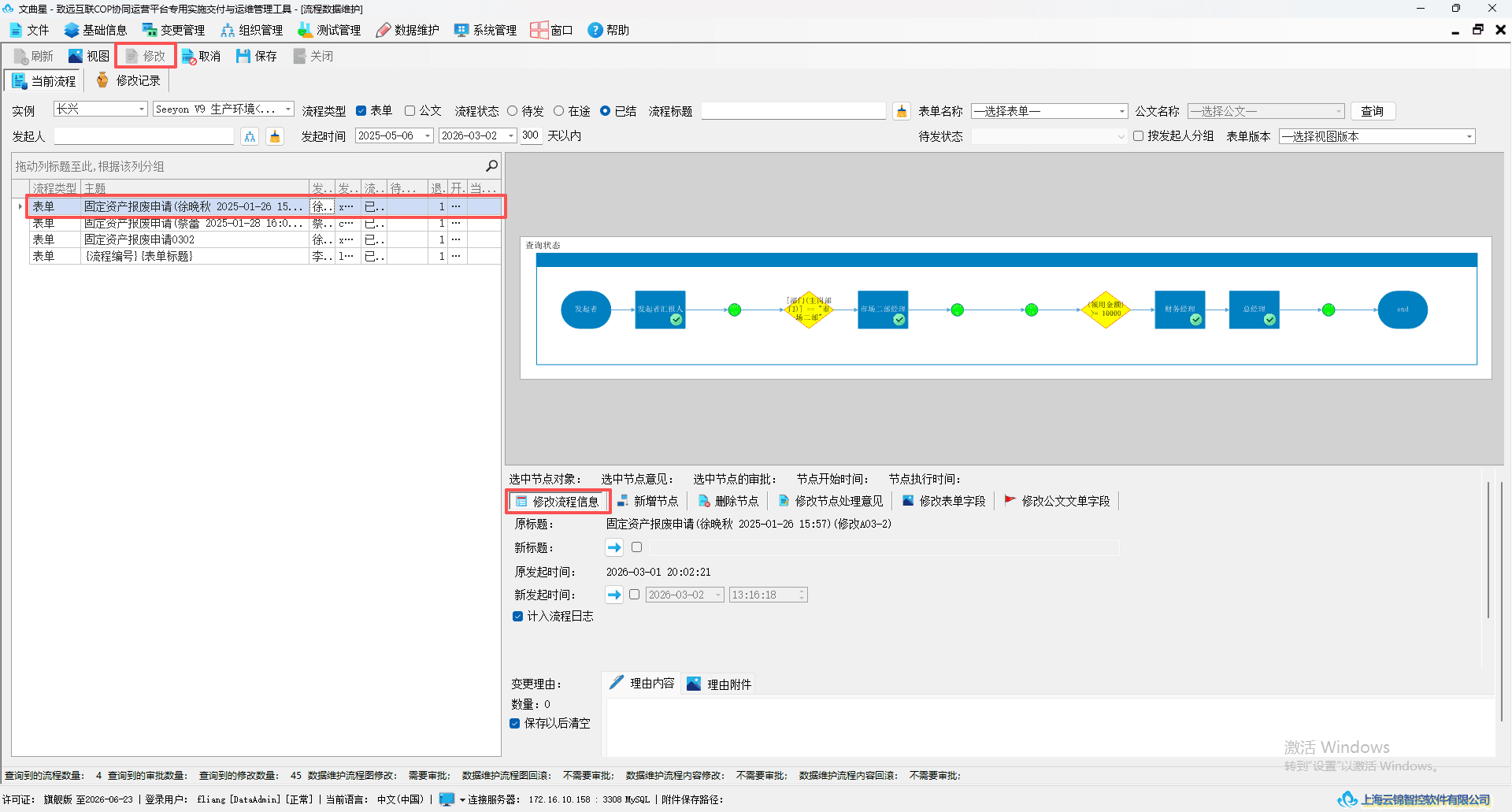Viewport: 1512px width, 812px height.
Task: Select the 待发 process state radio
Action: pyautogui.click(x=513, y=111)
